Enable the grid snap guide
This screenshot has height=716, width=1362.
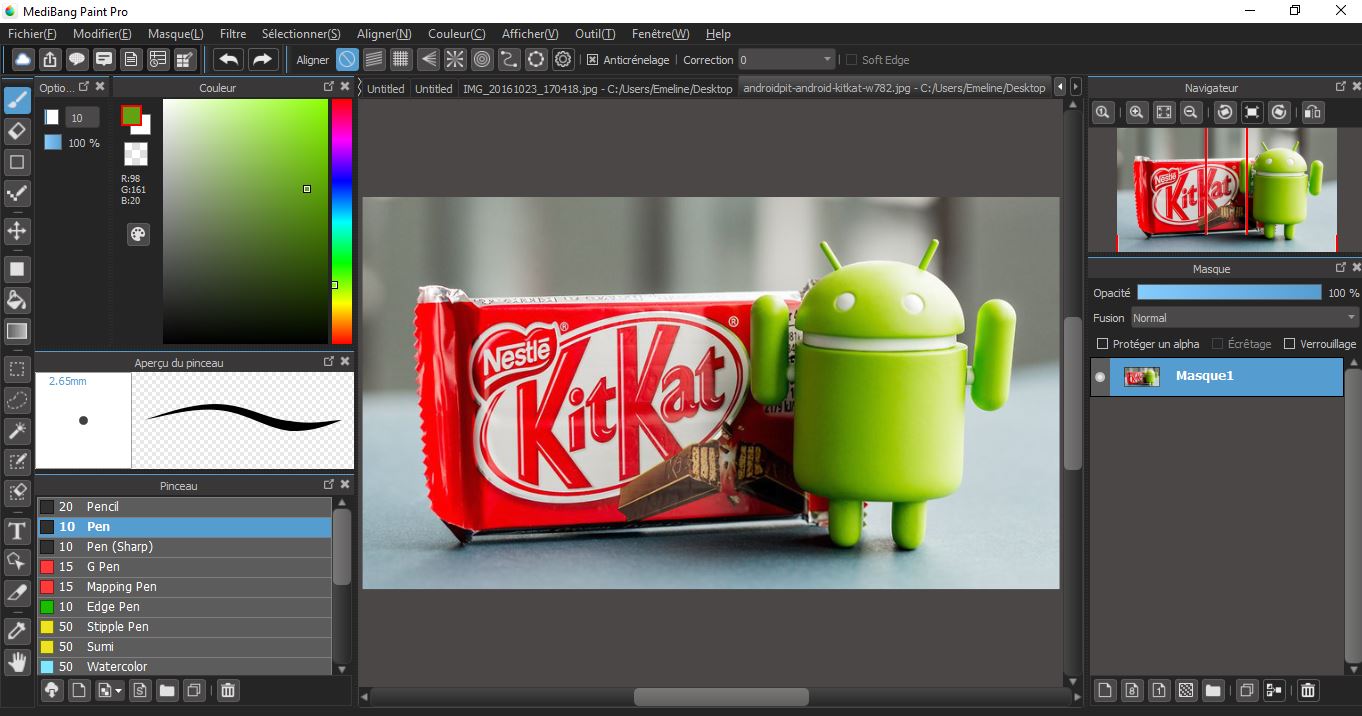tap(401, 59)
